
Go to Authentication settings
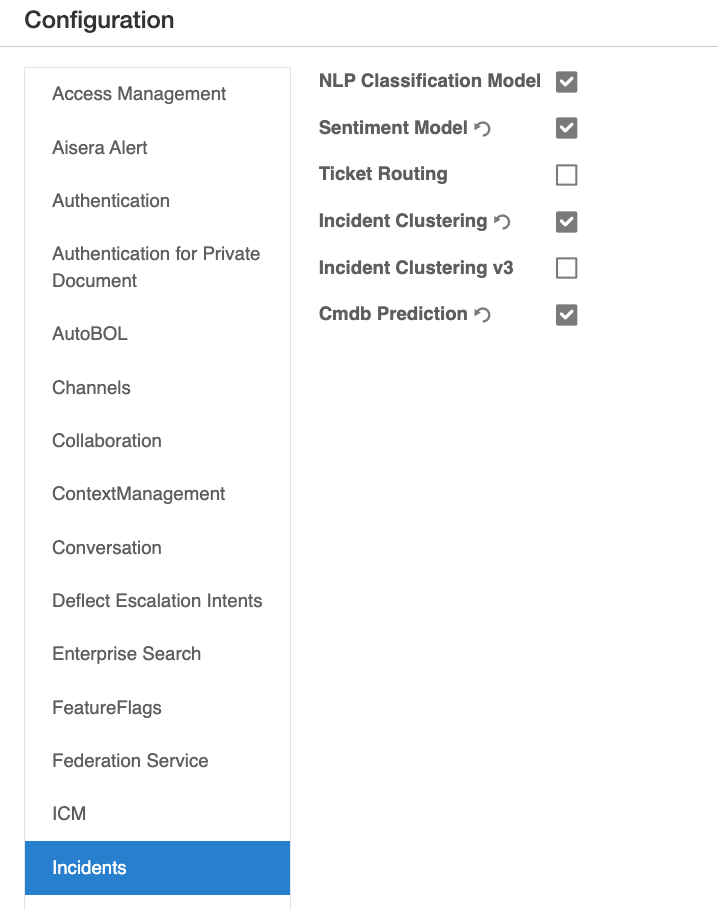111,201
